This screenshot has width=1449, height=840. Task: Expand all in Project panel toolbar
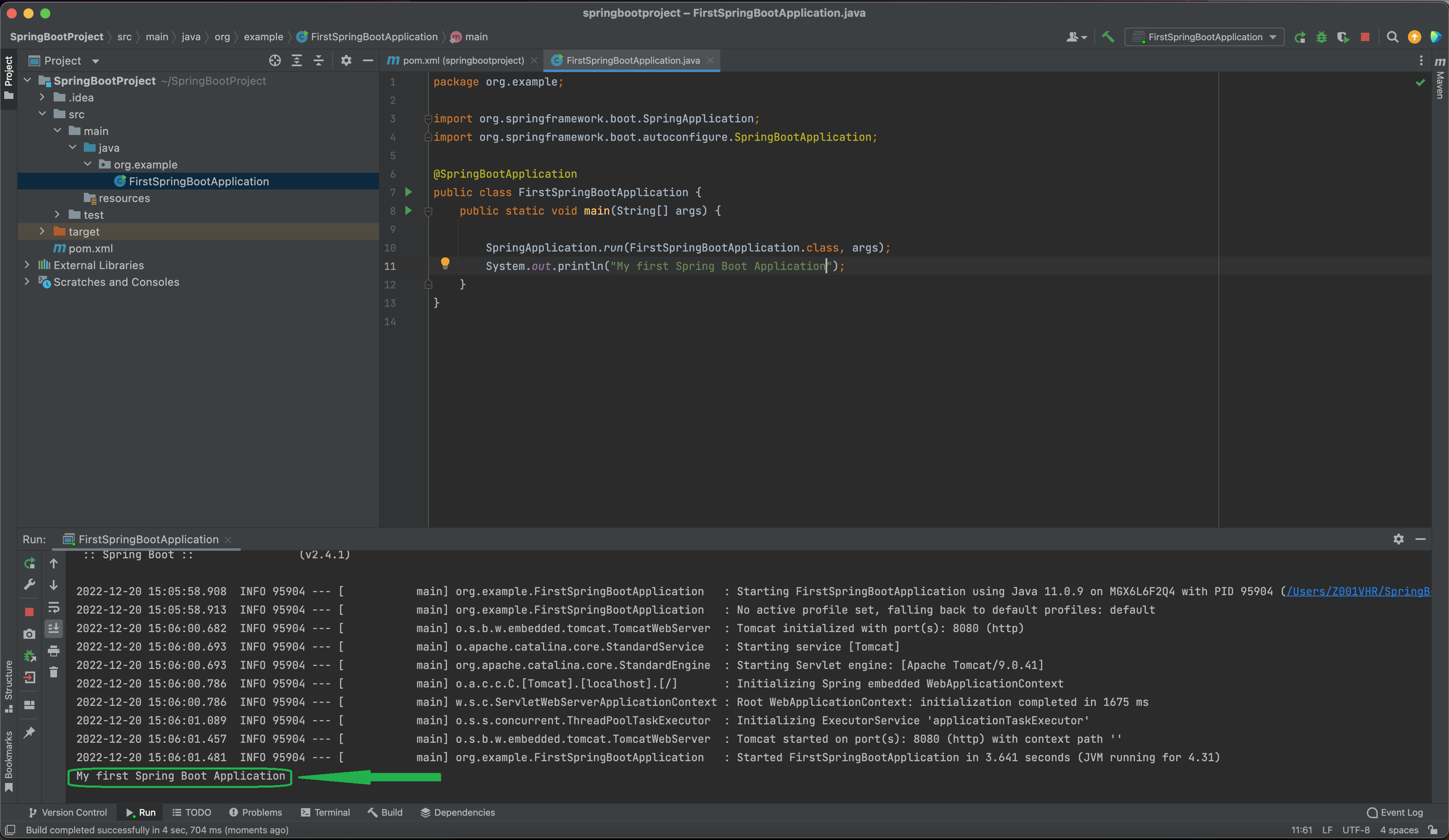[x=297, y=60]
